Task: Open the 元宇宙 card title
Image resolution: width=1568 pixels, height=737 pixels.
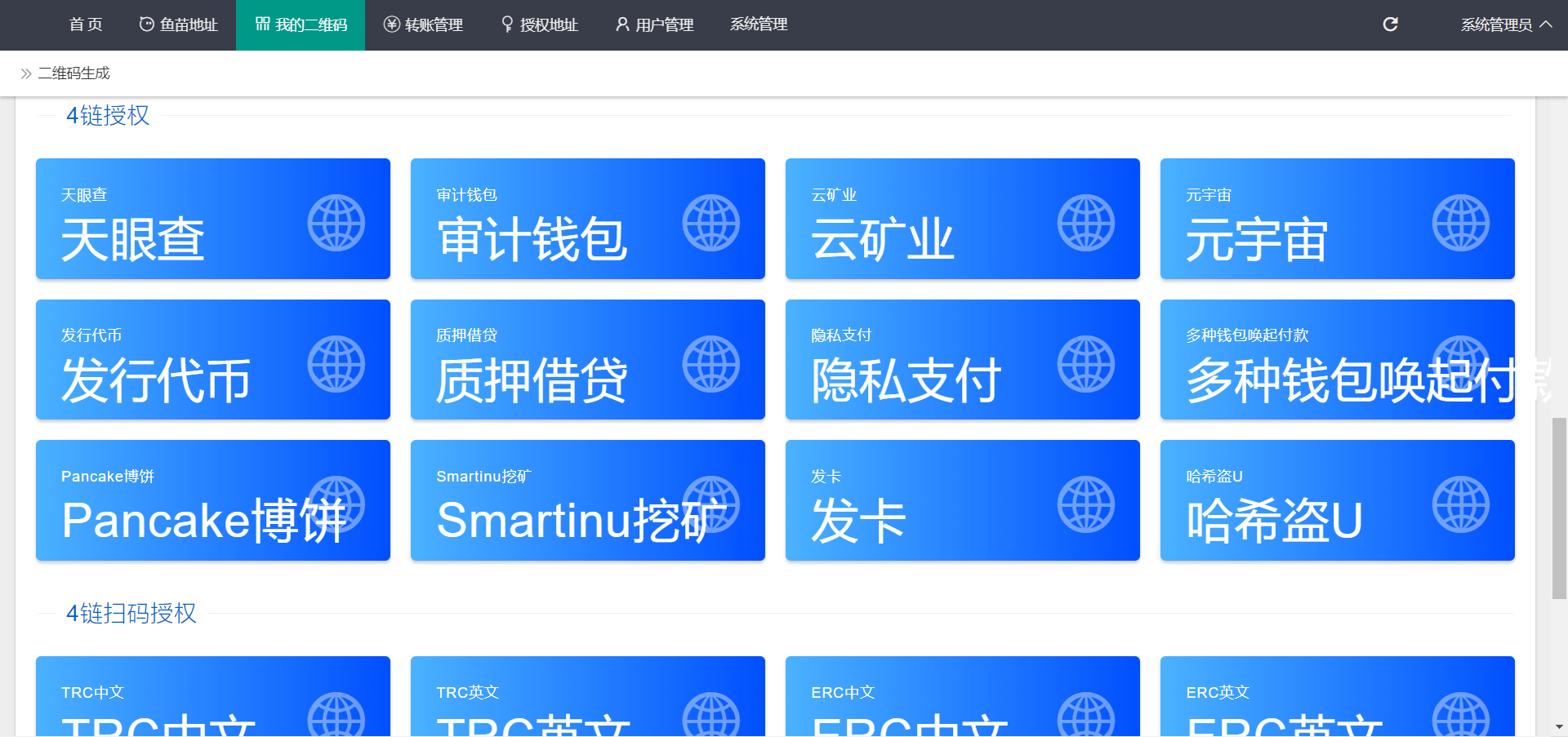Action: tap(1257, 240)
